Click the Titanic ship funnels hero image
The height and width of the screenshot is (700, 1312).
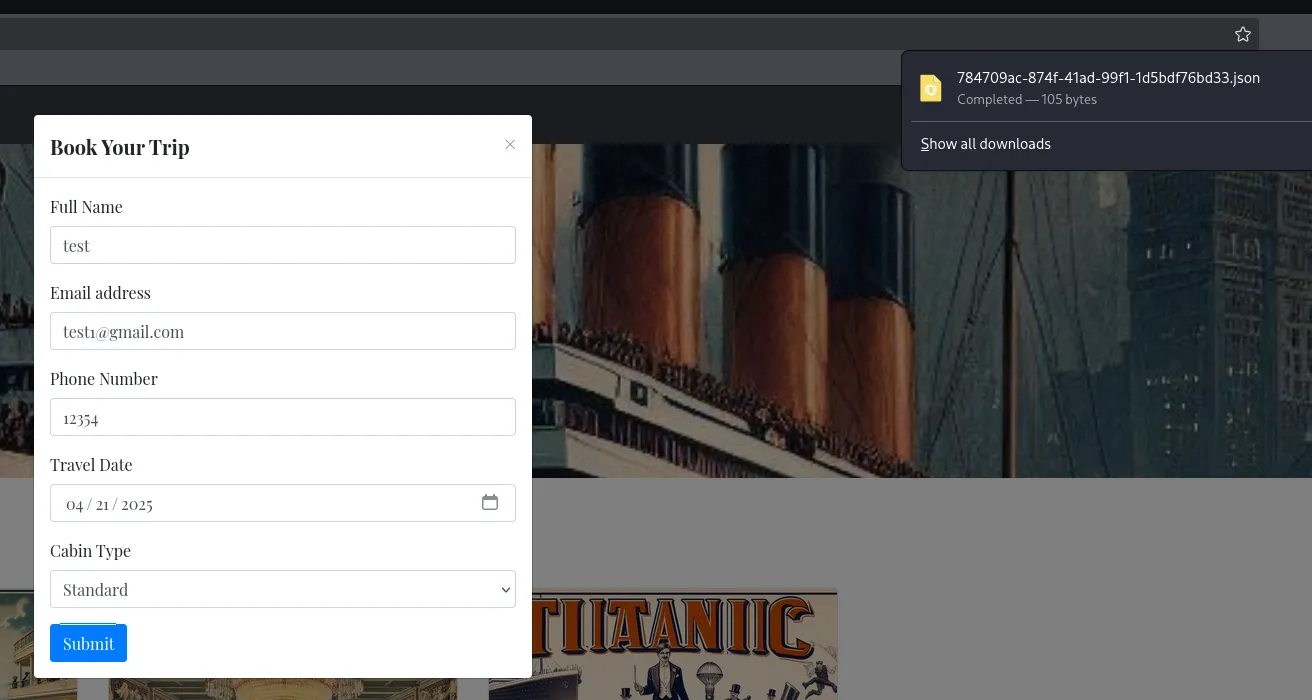pyautogui.click(x=800, y=310)
